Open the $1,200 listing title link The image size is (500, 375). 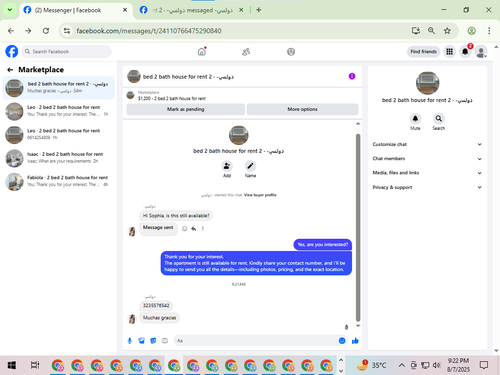pos(172,98)
